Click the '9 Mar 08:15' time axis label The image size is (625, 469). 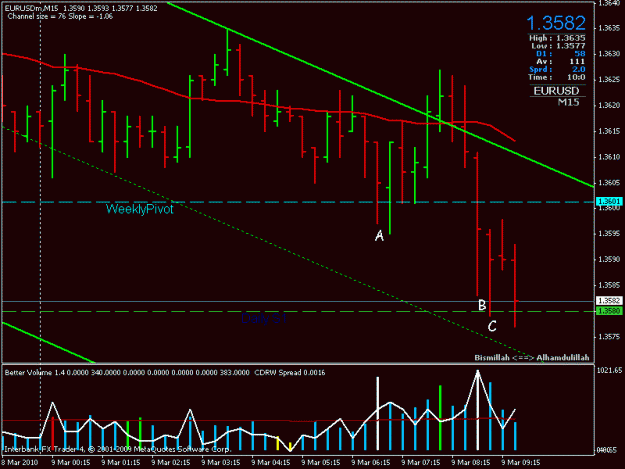click(x=471, y=463)
